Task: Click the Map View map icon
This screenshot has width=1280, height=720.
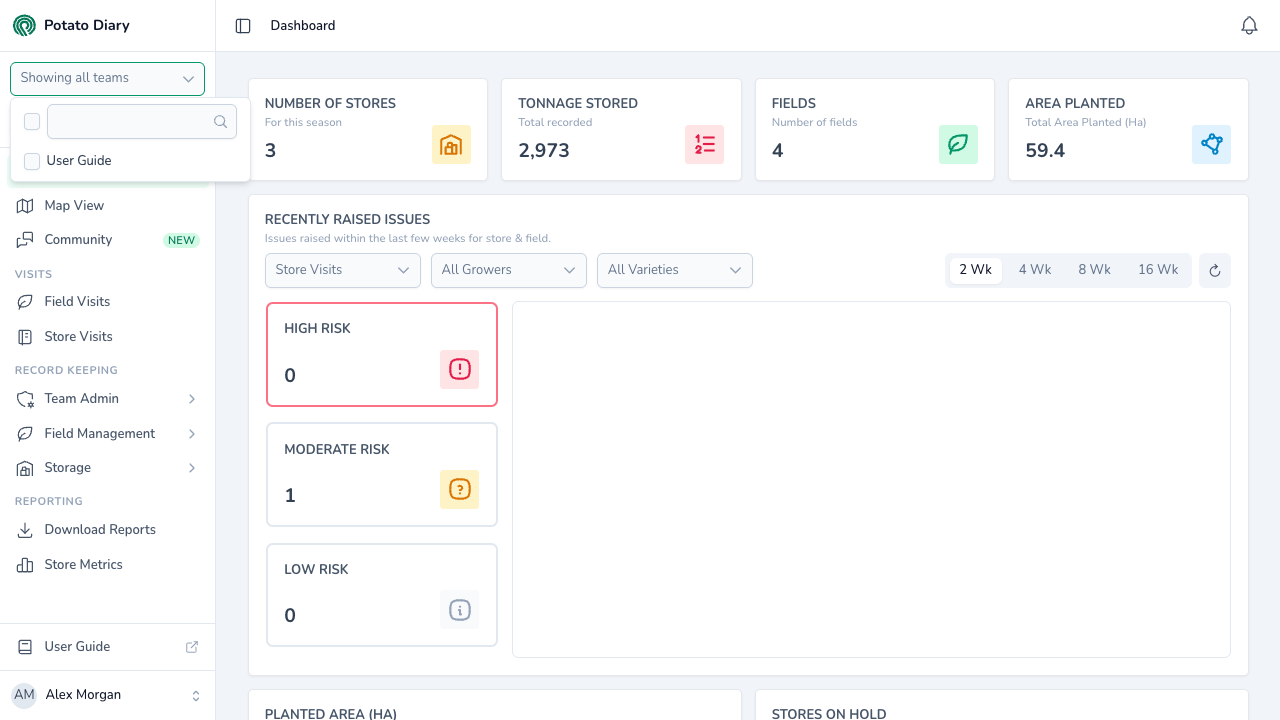Action: tap(25, 206)
